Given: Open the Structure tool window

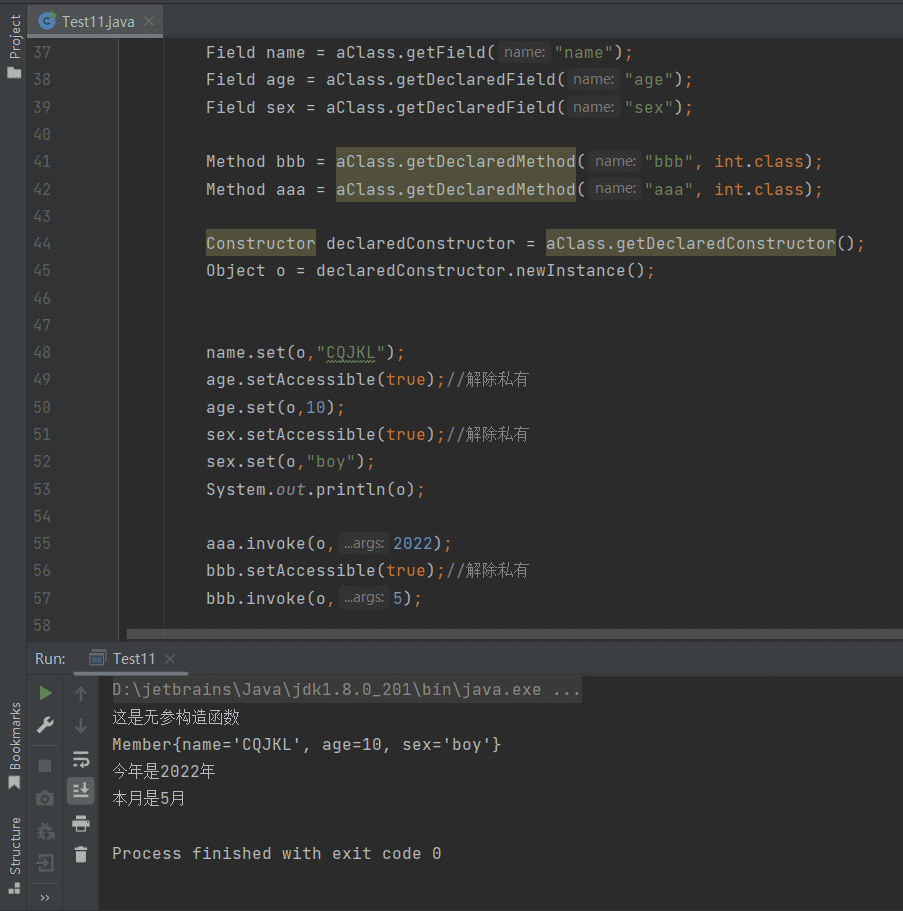Looking at the screenshot, I should point(15,855).
